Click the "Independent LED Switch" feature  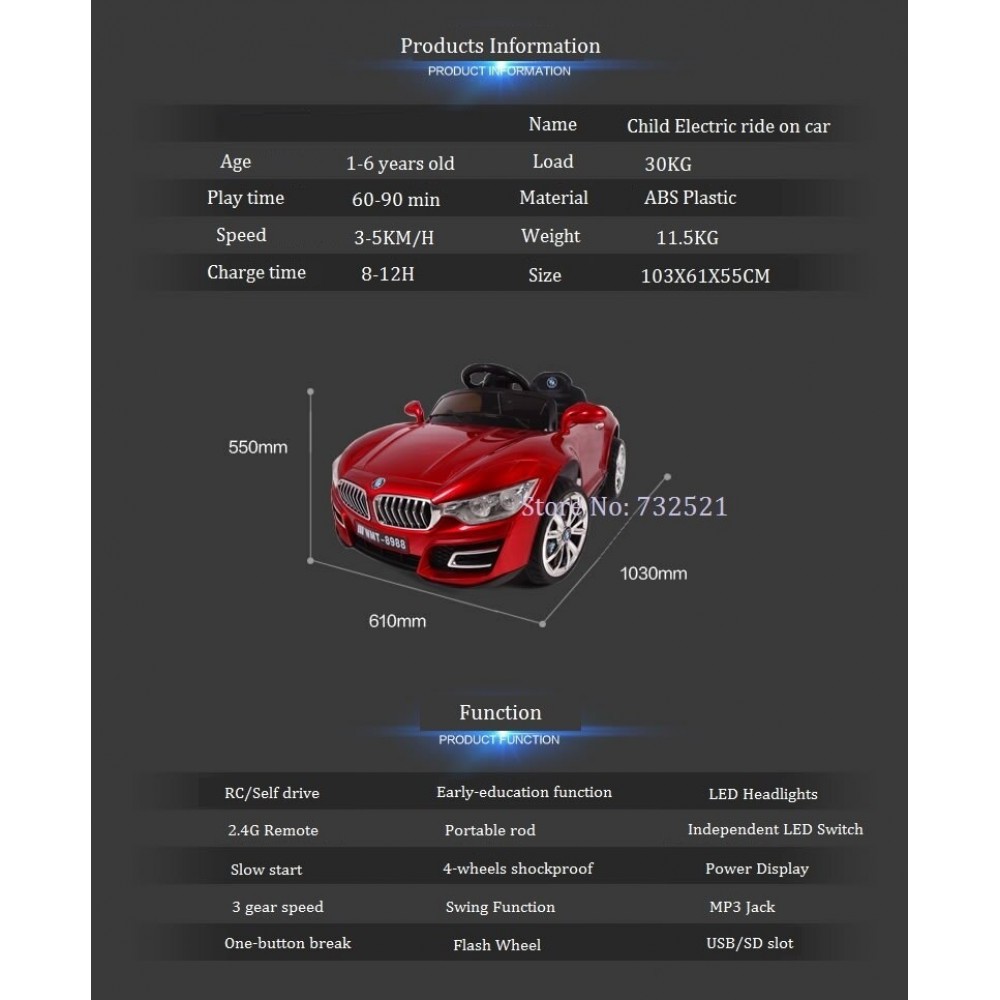pos(775,829)
